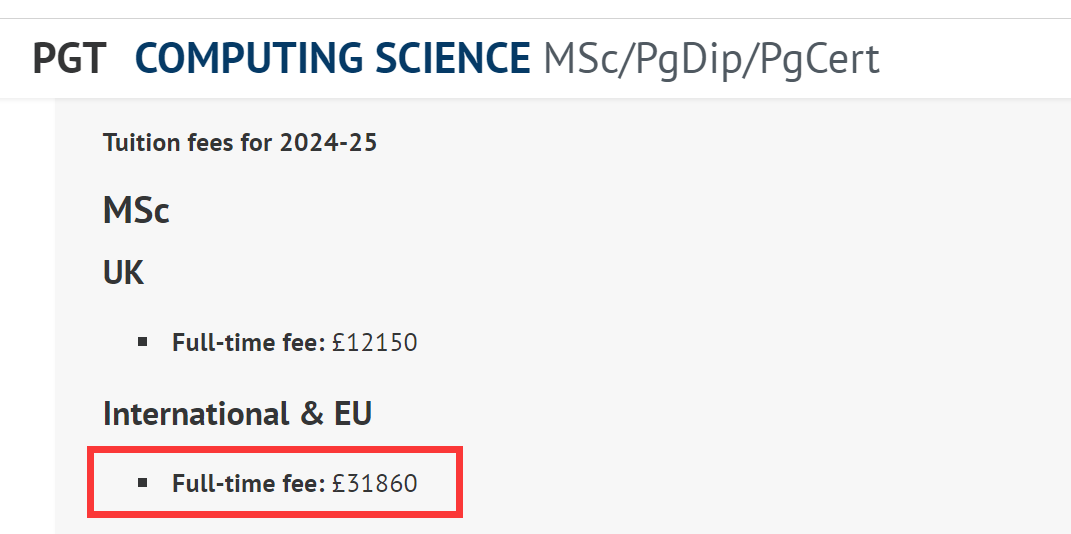The width and height of the screenshot is (1071, 534).
Task: Click the £31860 fee amount
Action: pos(375,483)
